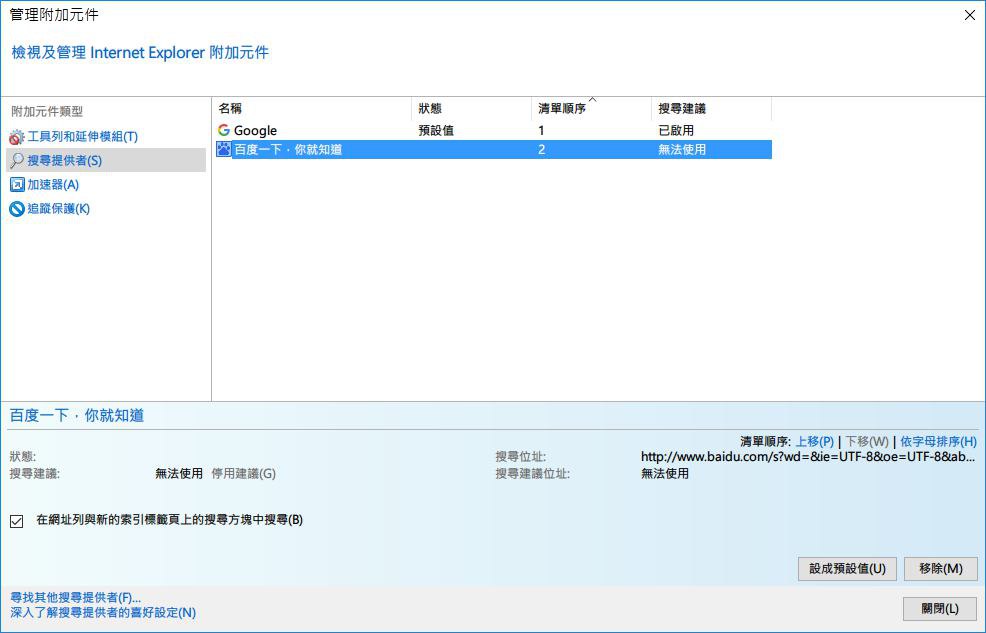Screen dimensions: 986x633
Task: Select the Google search provider row
Action: [493, 130]
